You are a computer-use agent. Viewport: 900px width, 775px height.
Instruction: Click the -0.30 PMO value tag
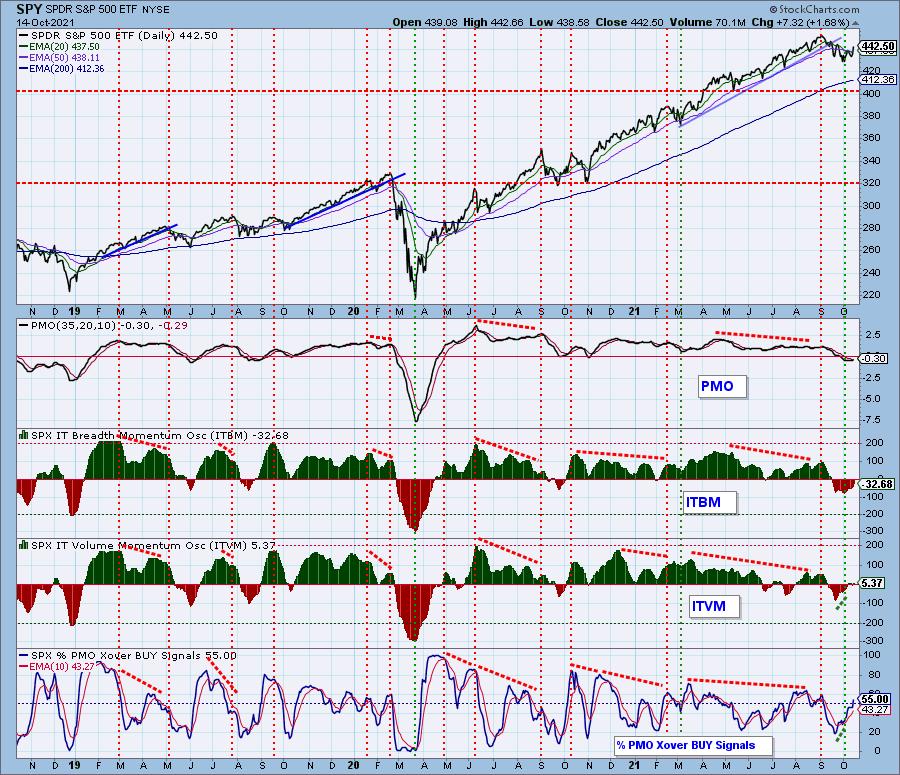874,358
